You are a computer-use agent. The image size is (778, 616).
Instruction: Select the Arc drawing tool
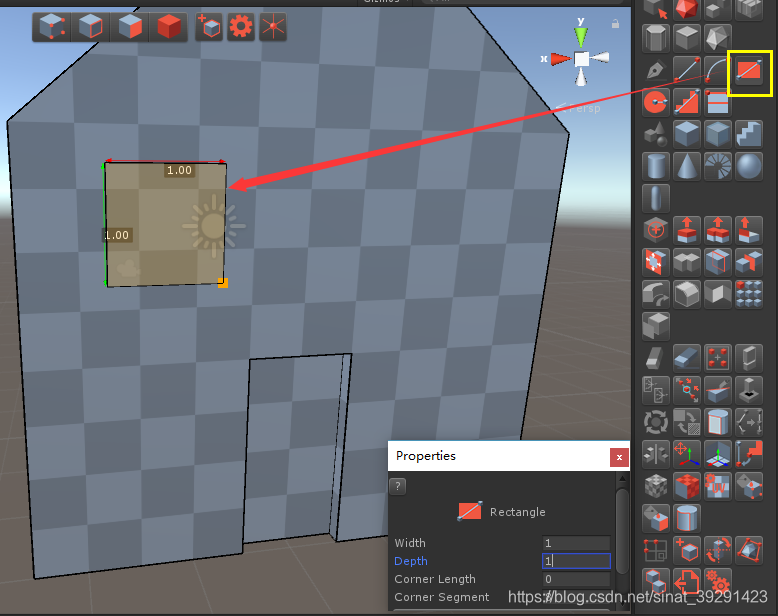click(717, 70)
